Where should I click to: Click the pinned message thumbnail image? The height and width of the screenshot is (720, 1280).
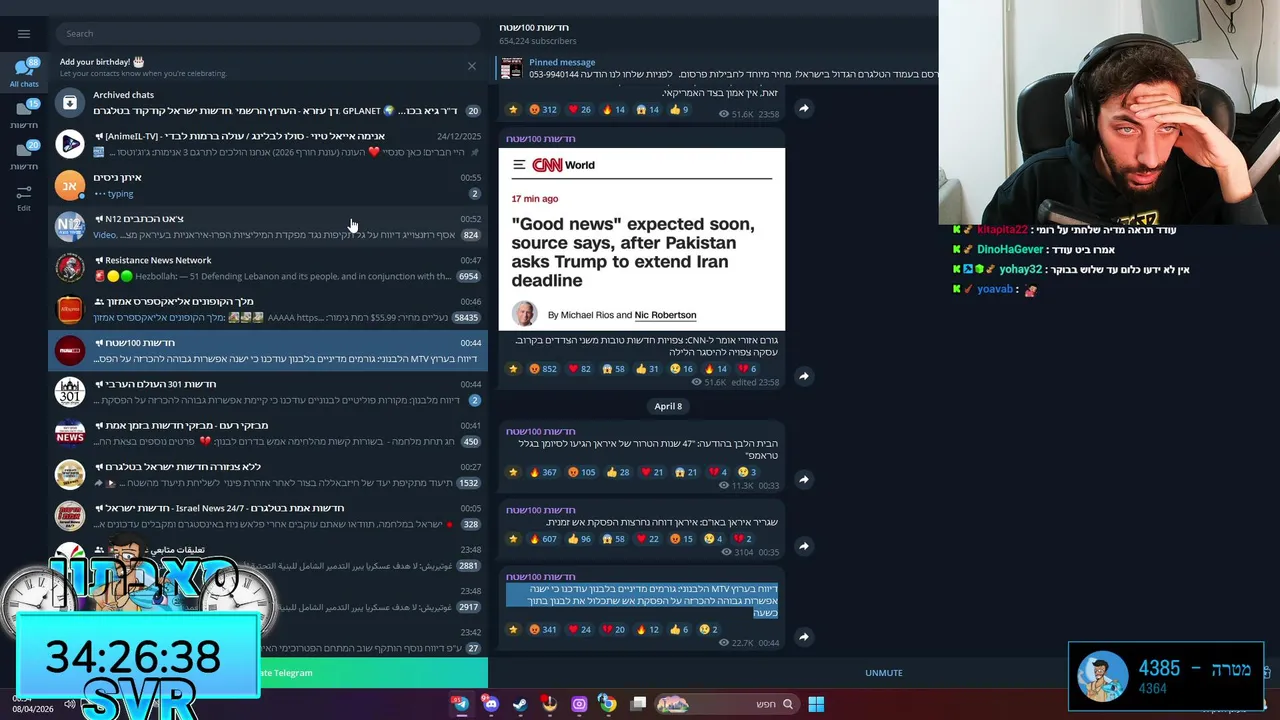click(512, 68)
